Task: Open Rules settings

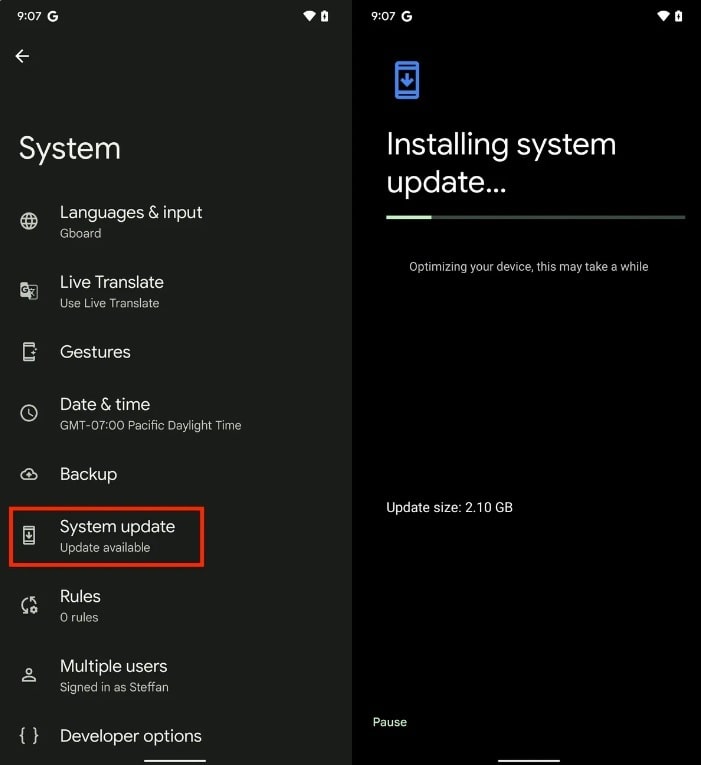Action: pos(176,606)
